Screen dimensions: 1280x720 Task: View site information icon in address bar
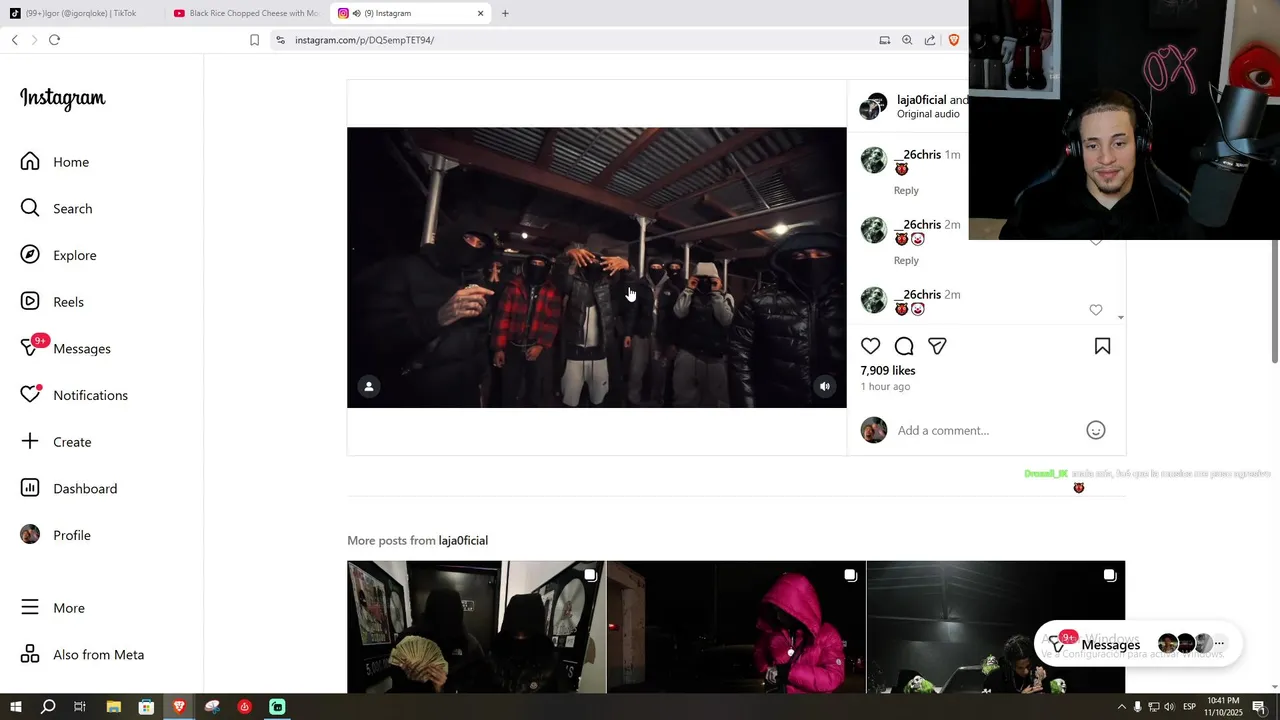pyautogui.click(x=280, y=40)
